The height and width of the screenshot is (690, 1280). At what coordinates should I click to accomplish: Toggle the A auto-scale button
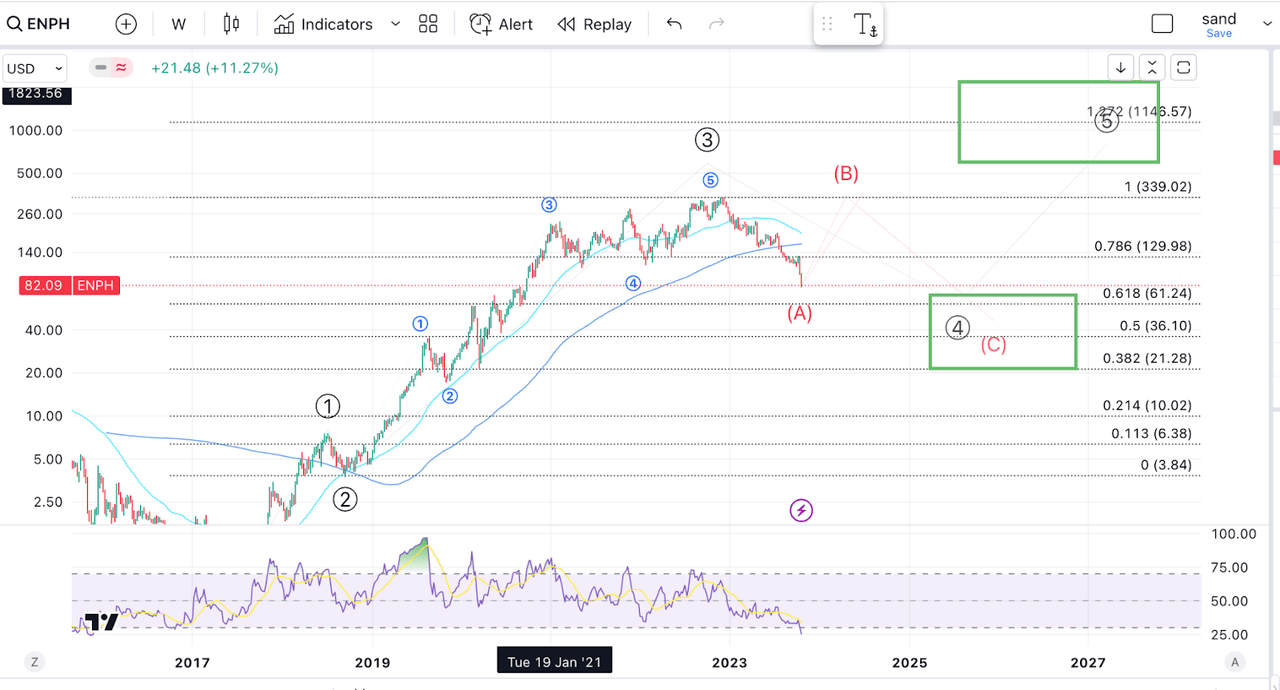[1235, 662]
